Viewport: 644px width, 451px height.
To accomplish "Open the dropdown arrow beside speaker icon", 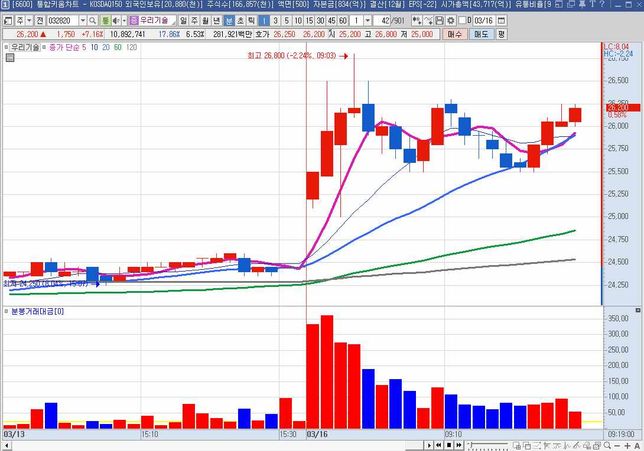I will coord(122,20).
